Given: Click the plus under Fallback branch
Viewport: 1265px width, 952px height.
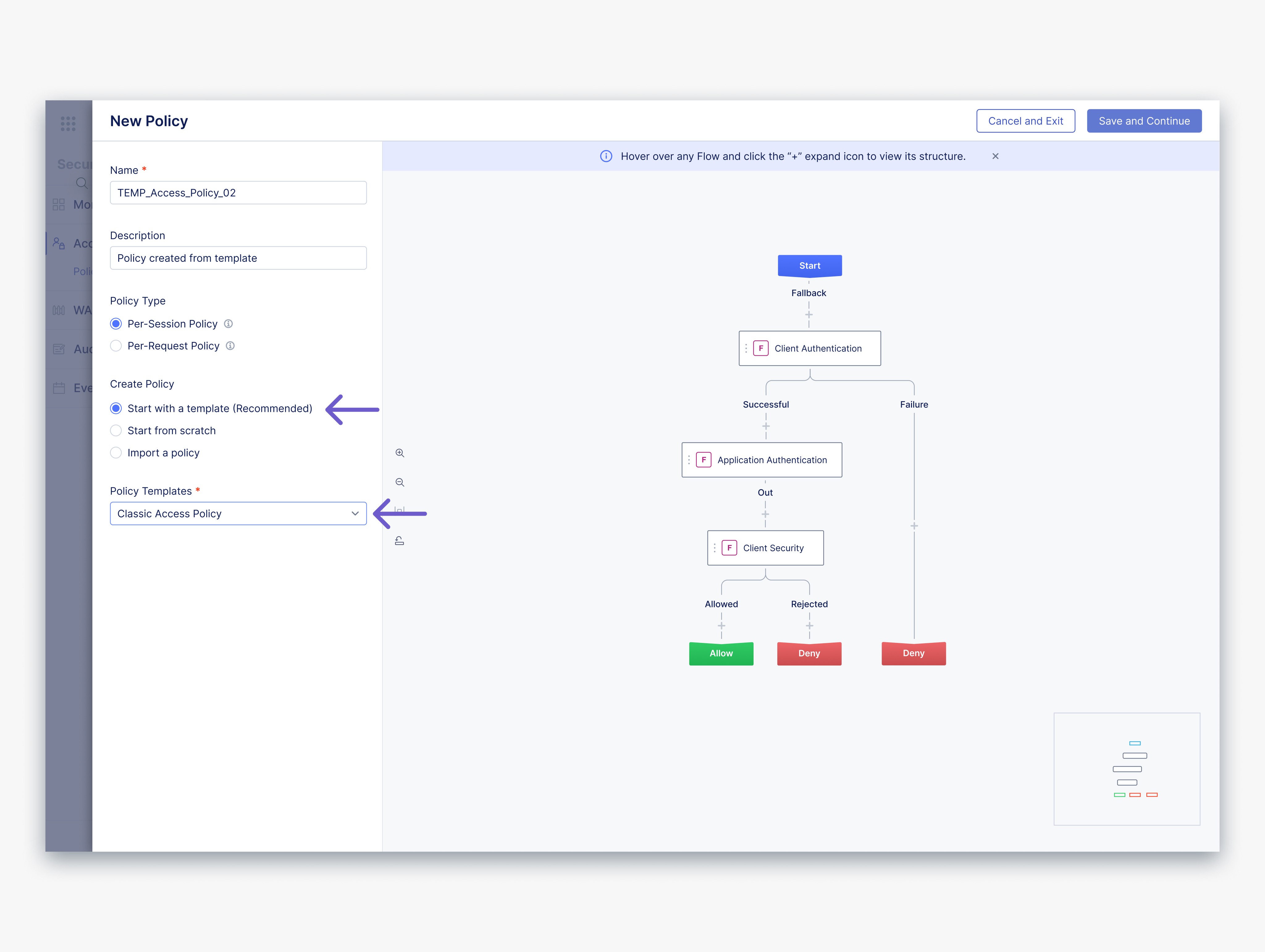Looking at the screenshot, I should [809, 315].
